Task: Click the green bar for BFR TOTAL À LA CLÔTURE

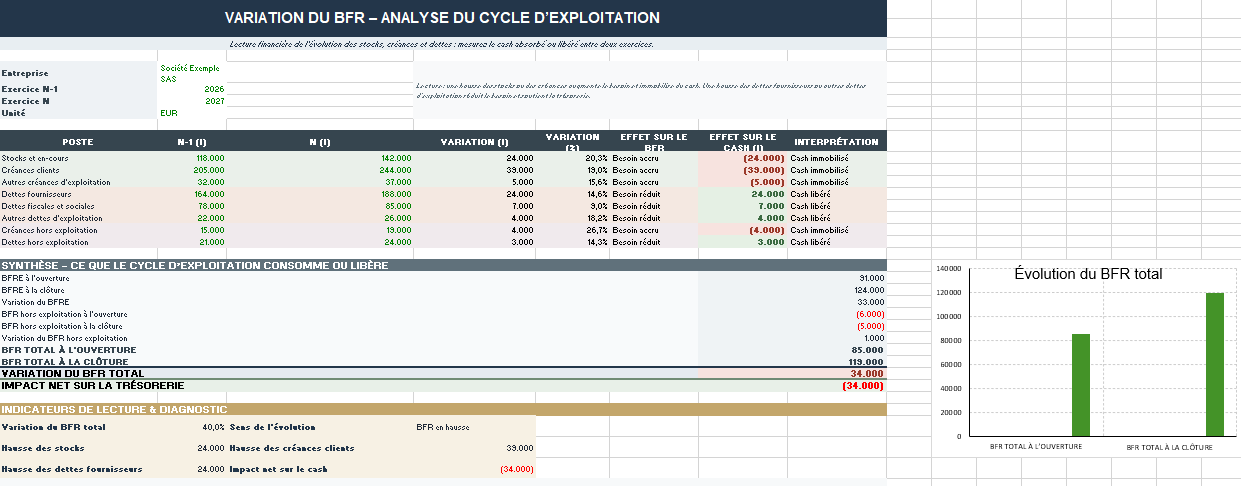Action: pyautogui.click(x=1215, y=364)
